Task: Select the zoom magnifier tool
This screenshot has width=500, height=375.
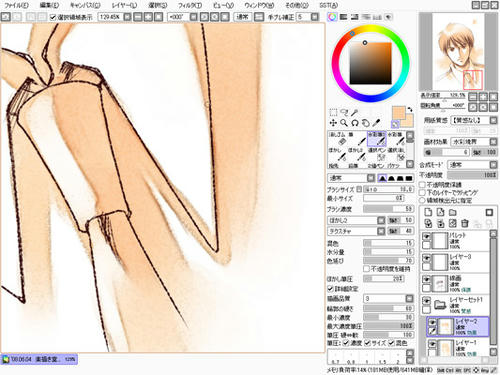Action: pos(344,123)
